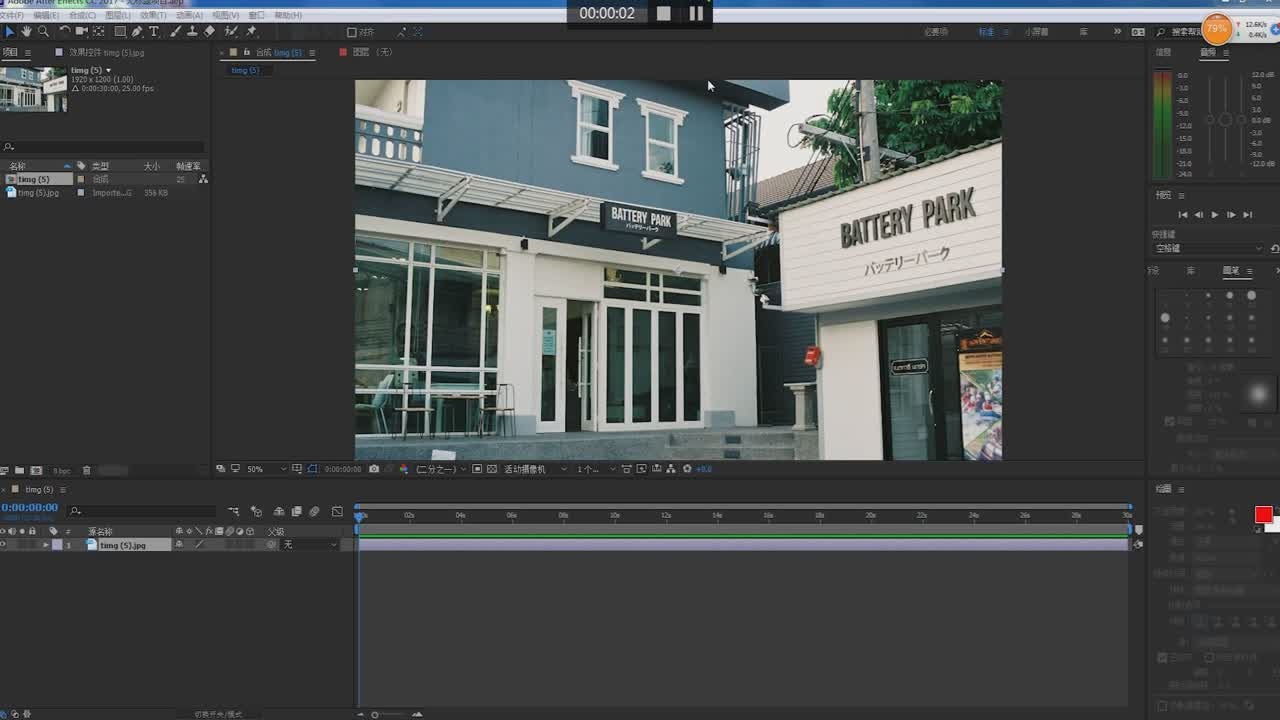This screenshot has width=1280, height=720.
Task: Select the timg (5) composition in project list
Action: [x=40, y=179]
